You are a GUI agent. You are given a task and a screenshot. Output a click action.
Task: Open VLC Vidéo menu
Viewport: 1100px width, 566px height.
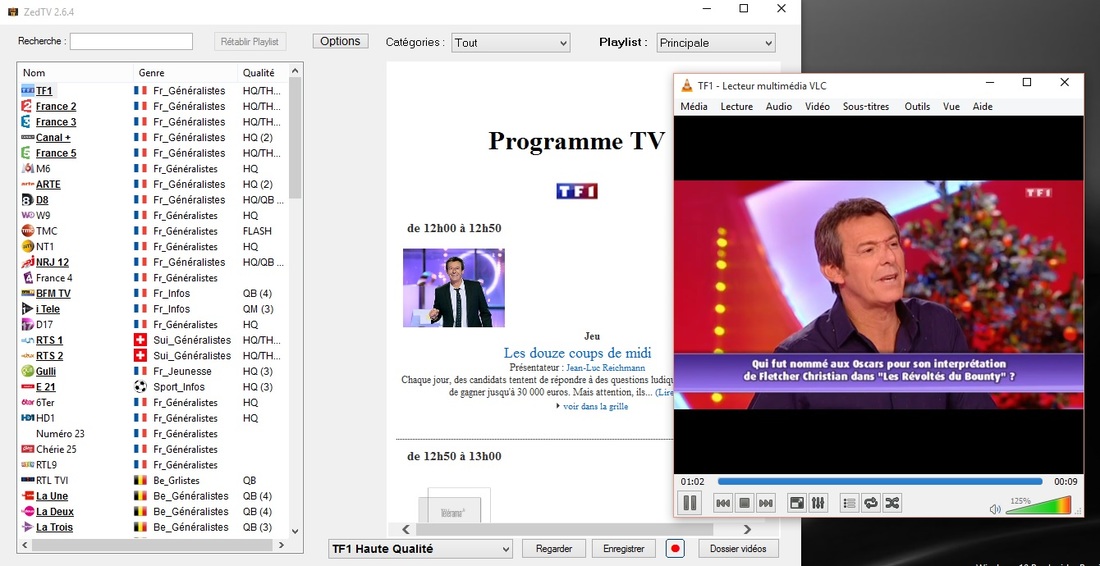(817, 107)
